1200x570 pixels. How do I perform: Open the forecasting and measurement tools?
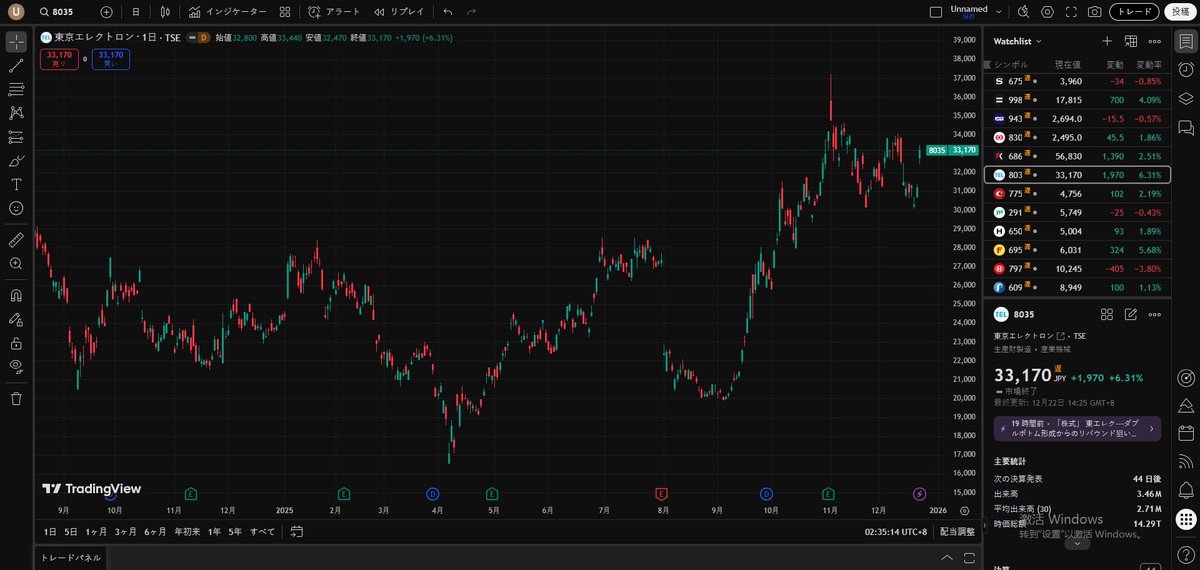click(16, 137)
